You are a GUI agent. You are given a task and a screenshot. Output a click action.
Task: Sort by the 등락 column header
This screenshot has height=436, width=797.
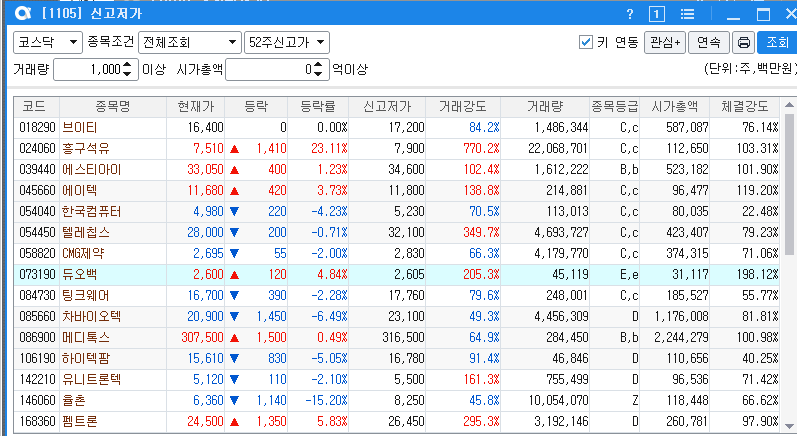[256, 107]
